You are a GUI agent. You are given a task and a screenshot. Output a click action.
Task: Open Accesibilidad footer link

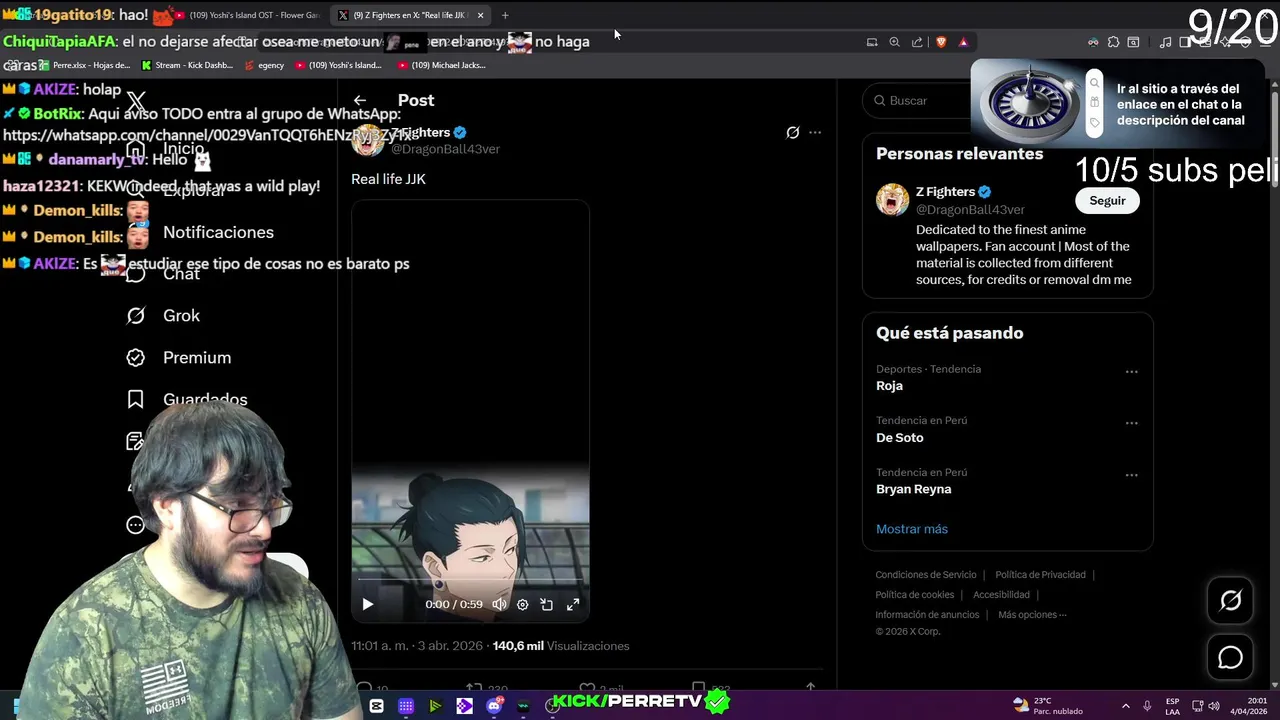(1001, 595)
